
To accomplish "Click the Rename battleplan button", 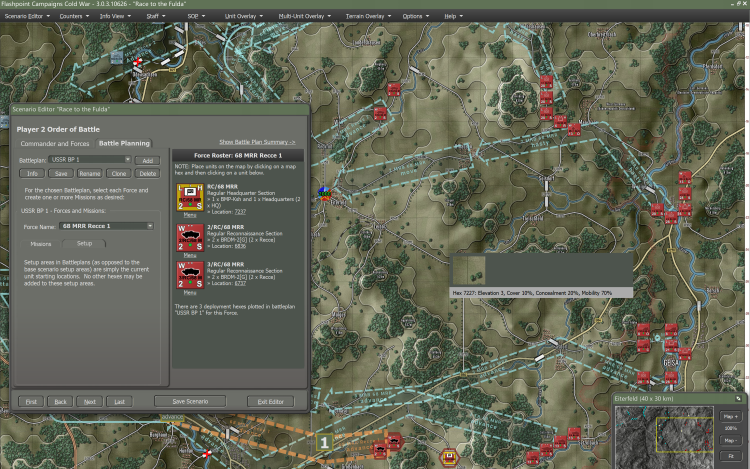I will click(89, 174).
